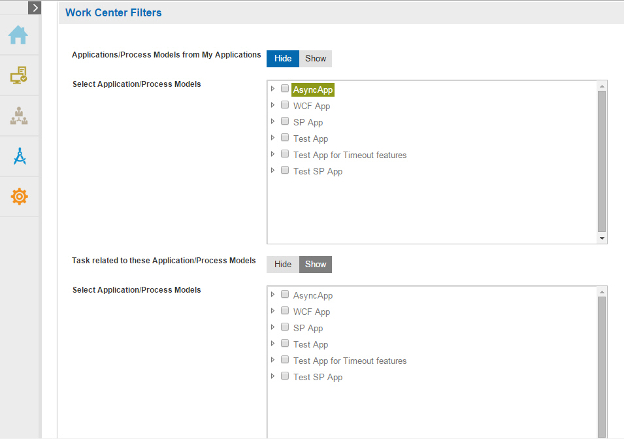Image resolution: width=624 pixels, height=439 pixels.
Task: Open the drafting compass design icon
Action: [x=20, y=156]
